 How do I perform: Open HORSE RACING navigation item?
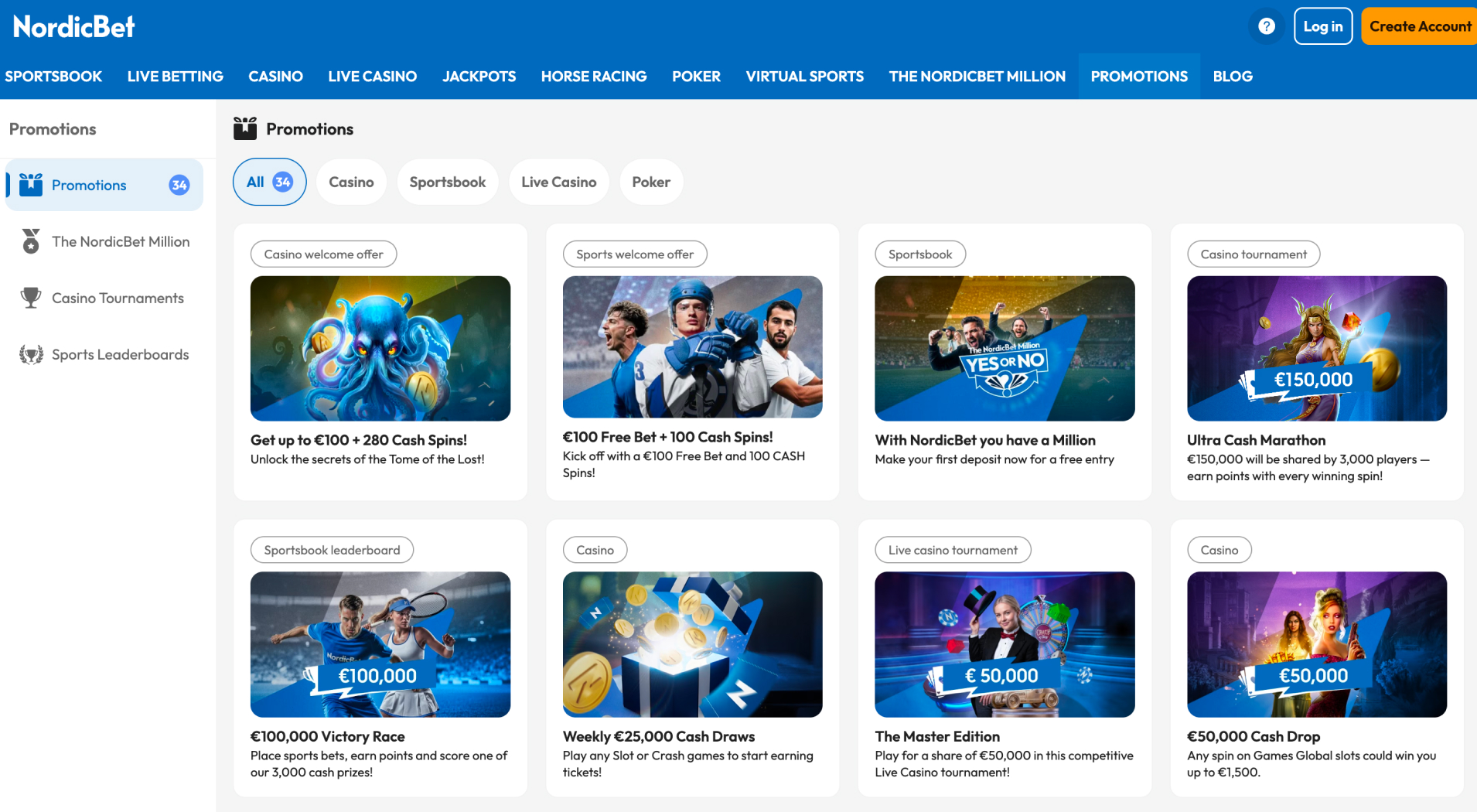click(594, 77)
